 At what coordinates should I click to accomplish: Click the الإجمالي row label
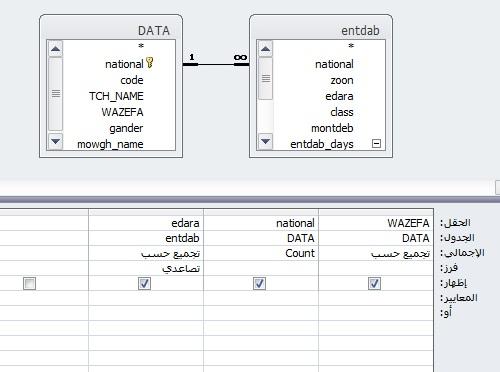tap(462, 253)
